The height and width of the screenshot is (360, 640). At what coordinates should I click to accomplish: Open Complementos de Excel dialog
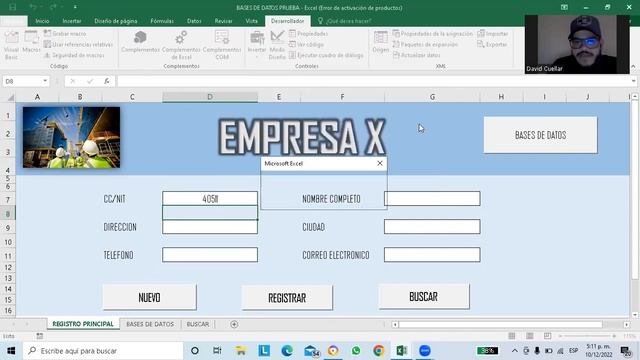pos(181,45)
